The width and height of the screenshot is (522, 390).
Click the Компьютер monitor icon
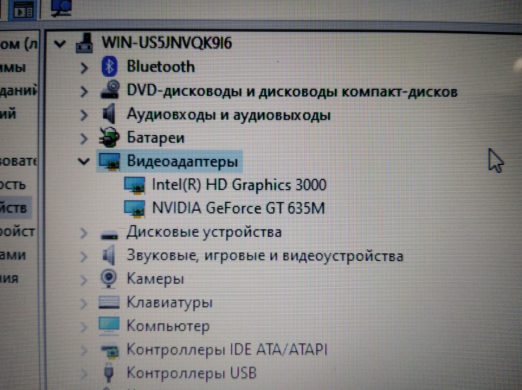click(109, 326)
